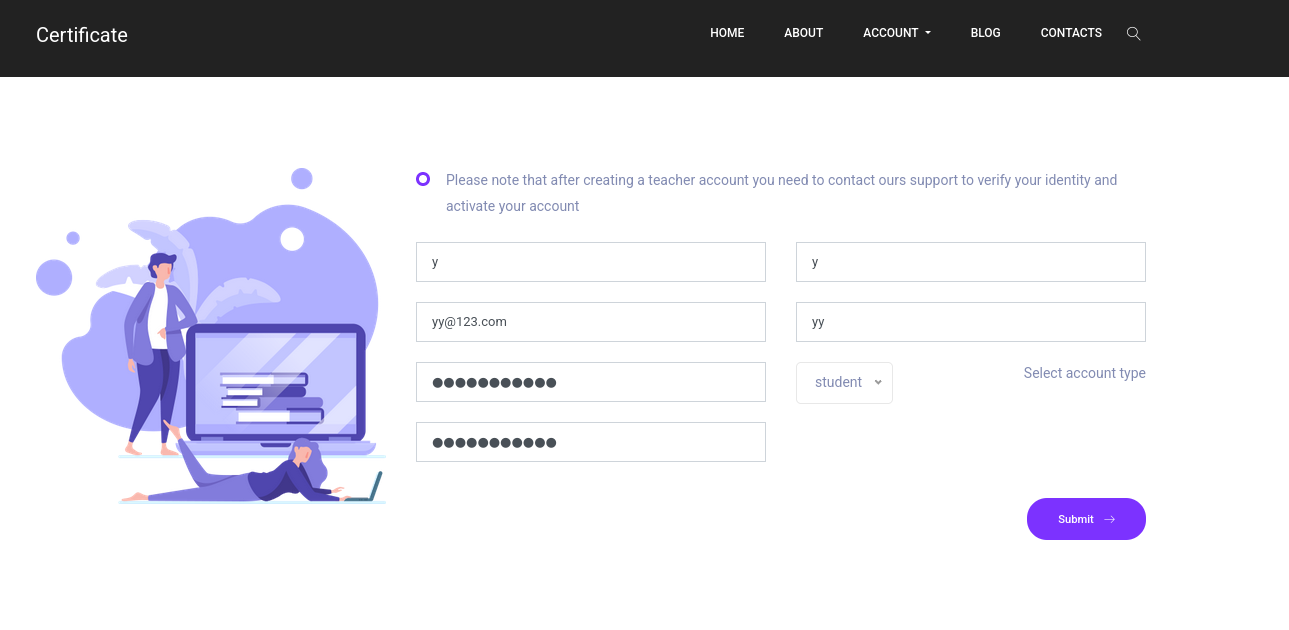
Task: Focus the email field containing yy@123.com
Action: point(590,322)
